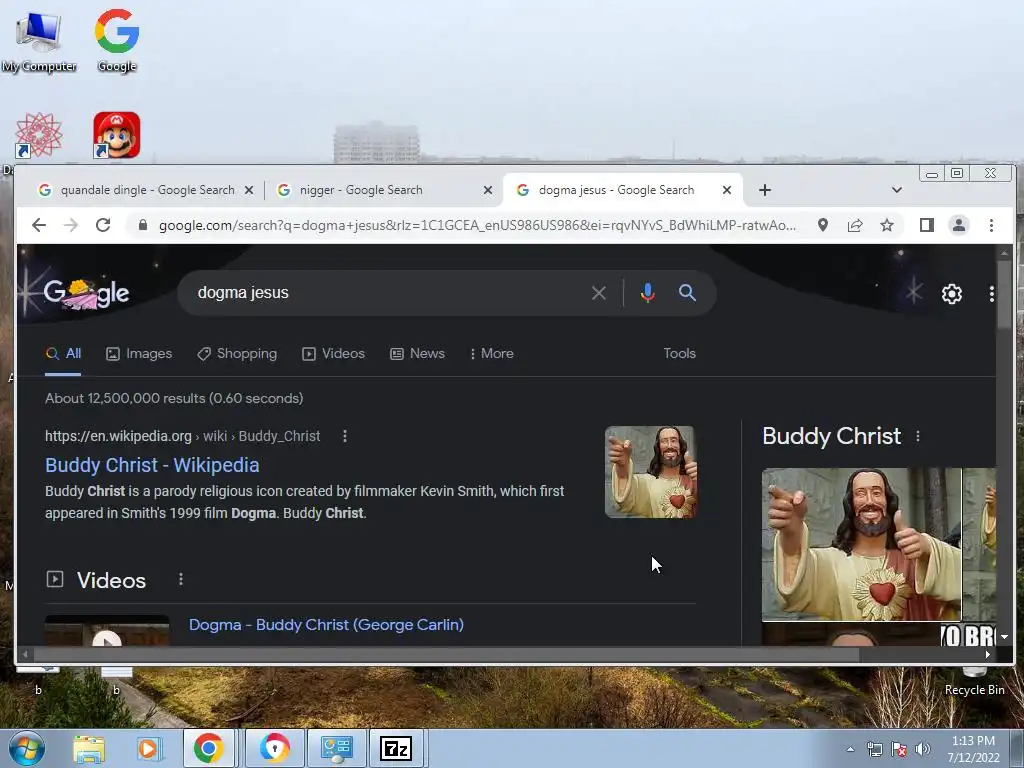
Task: Click Buddy Christ thumbnail beside Wikipedia result
Action: tap(650, 472)
